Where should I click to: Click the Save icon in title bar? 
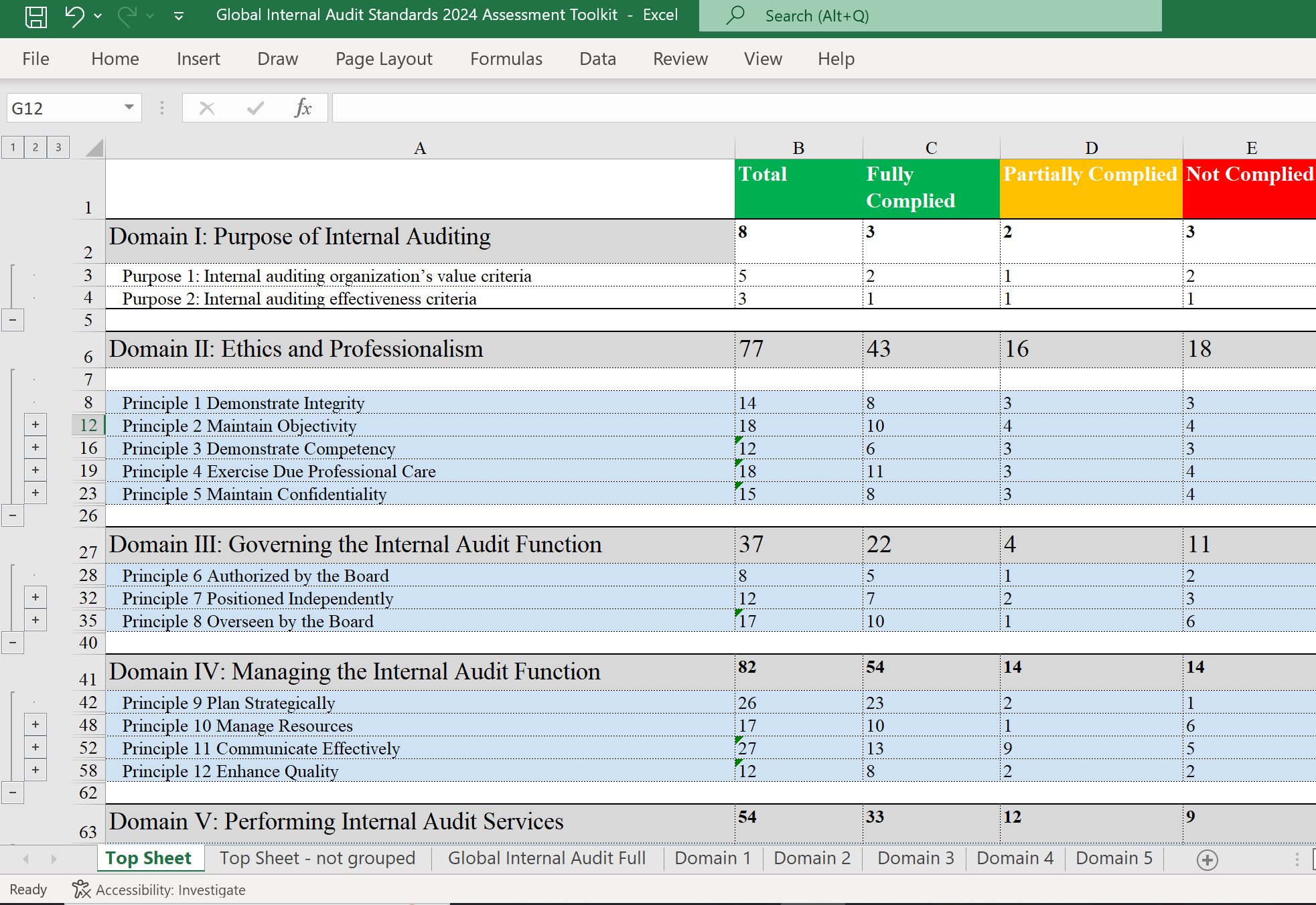(x=35, y=15)
